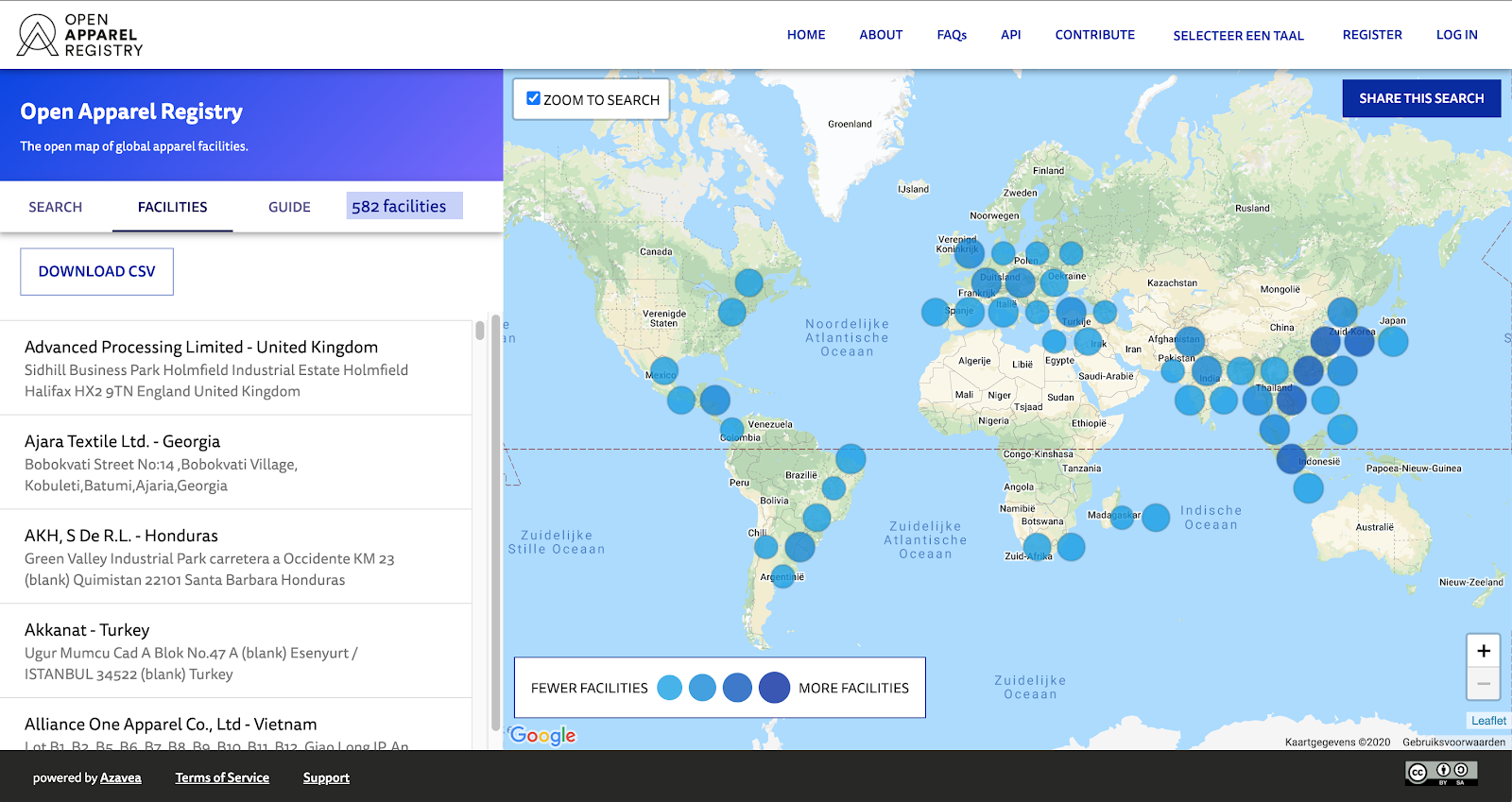The width and height of the screenshot is (1512, 802).
Task: Click the Open Apparel Registry logo
Action: click(80, 35)
